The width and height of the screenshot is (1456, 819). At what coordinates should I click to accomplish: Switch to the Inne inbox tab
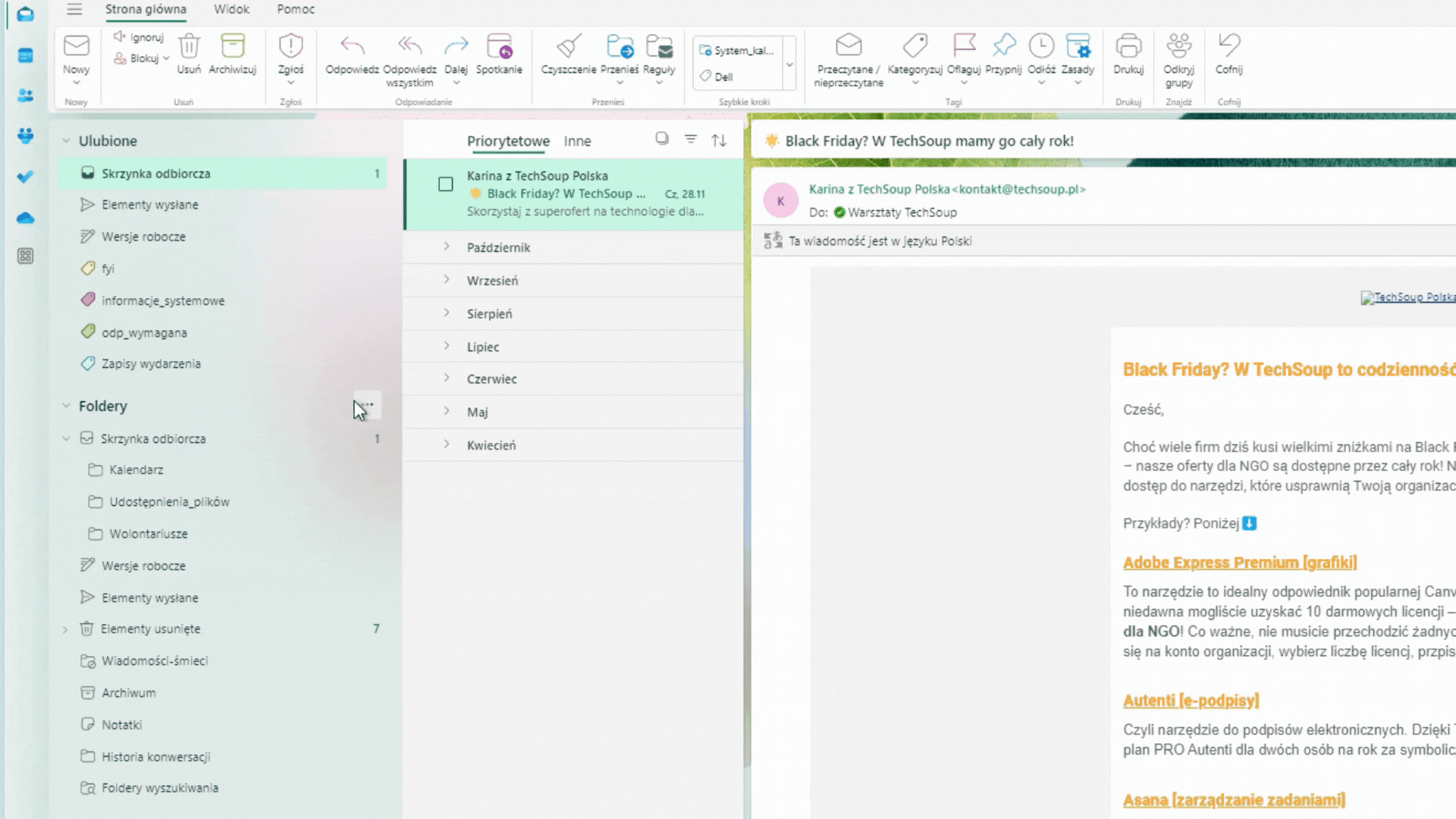[x=577, y=141]
